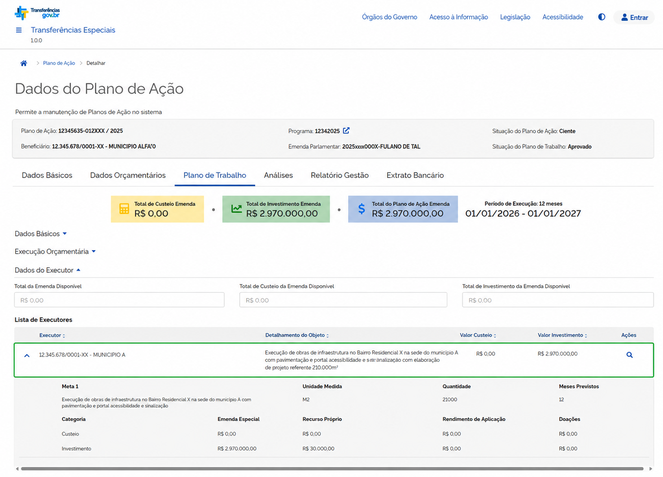Expand the Dados Básicos section
Image resolution: width=663 pixels, height=477 pixels.
41,233
